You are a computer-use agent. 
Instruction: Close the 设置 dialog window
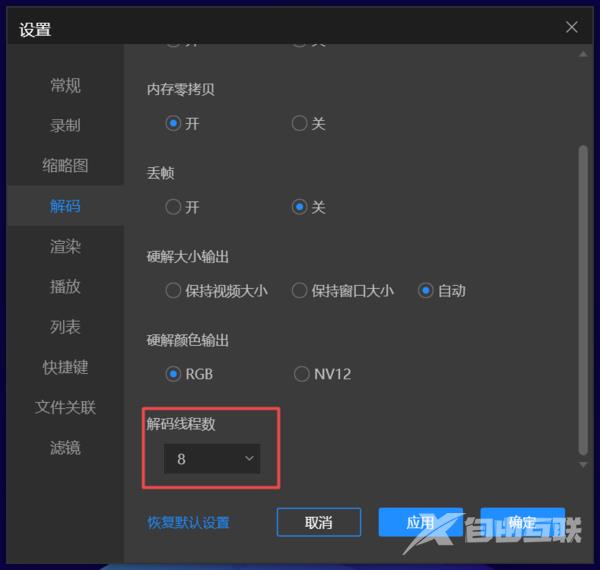coord(572,27)
